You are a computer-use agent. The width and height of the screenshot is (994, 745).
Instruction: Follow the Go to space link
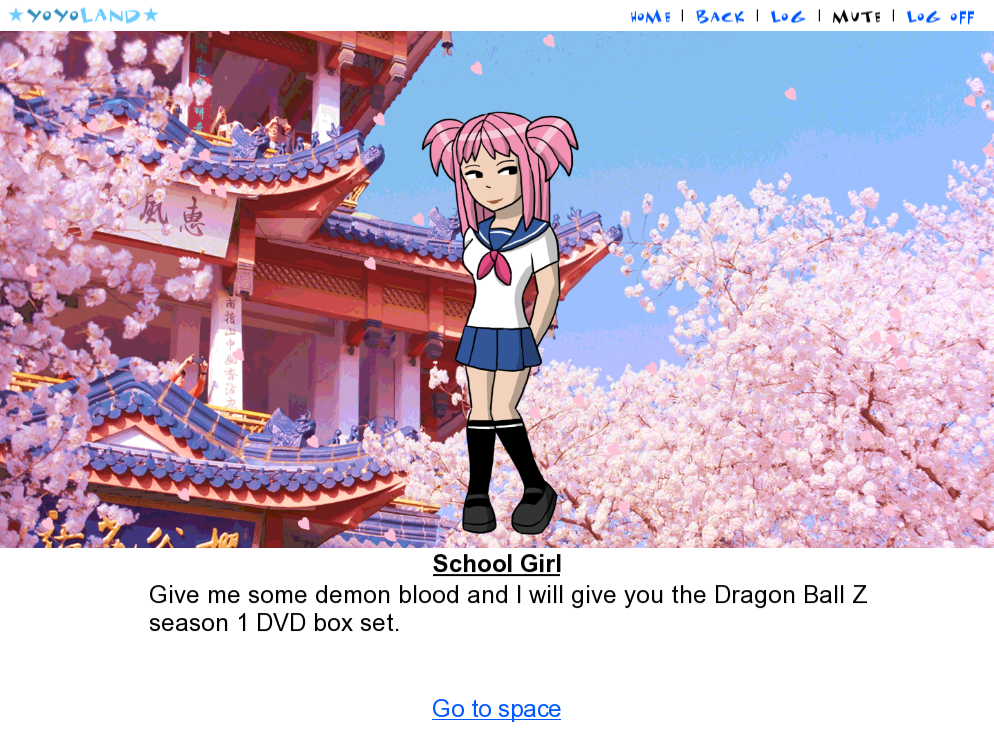496,708
